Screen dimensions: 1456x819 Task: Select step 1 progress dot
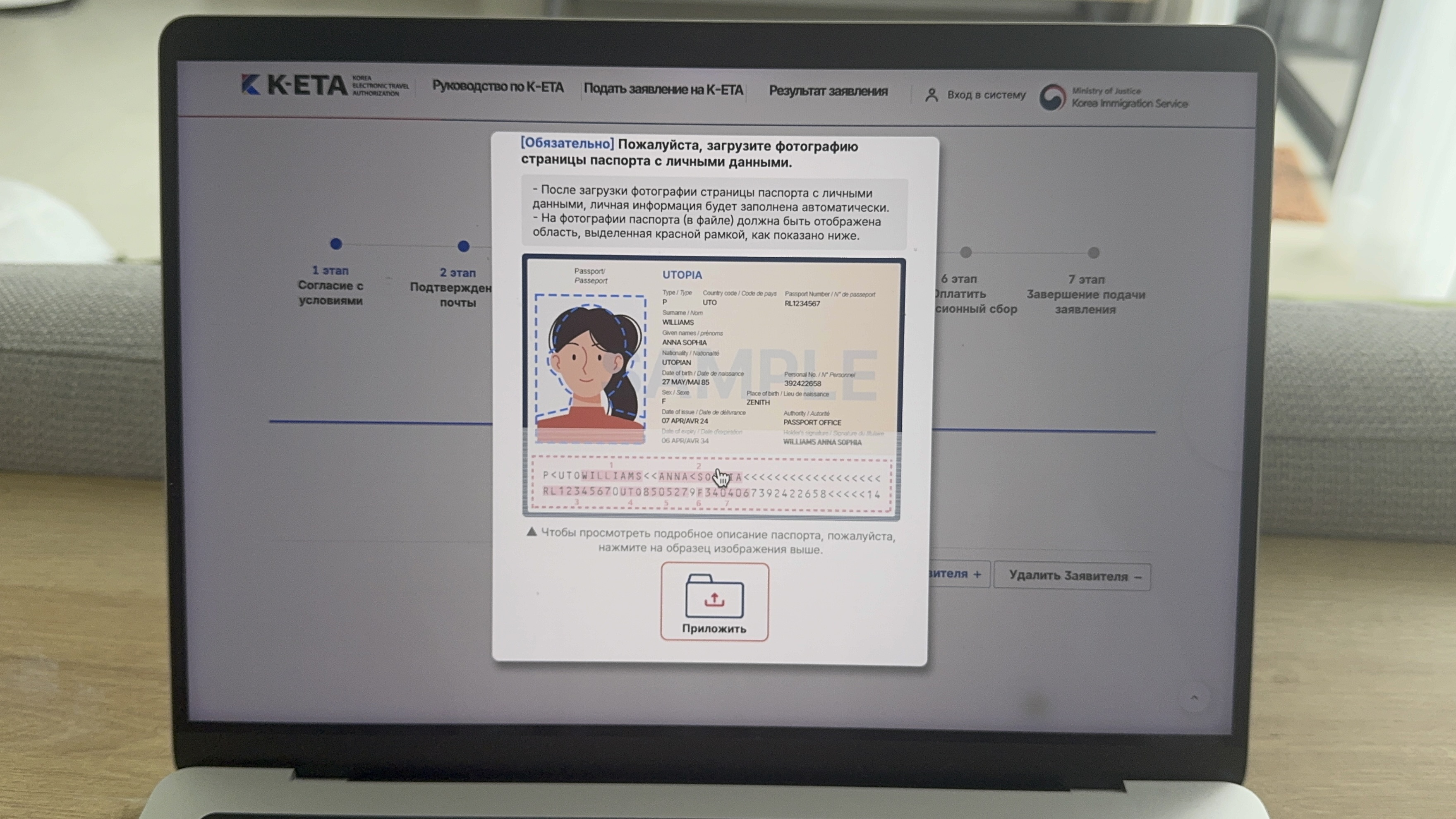click(x=336, y=244)
